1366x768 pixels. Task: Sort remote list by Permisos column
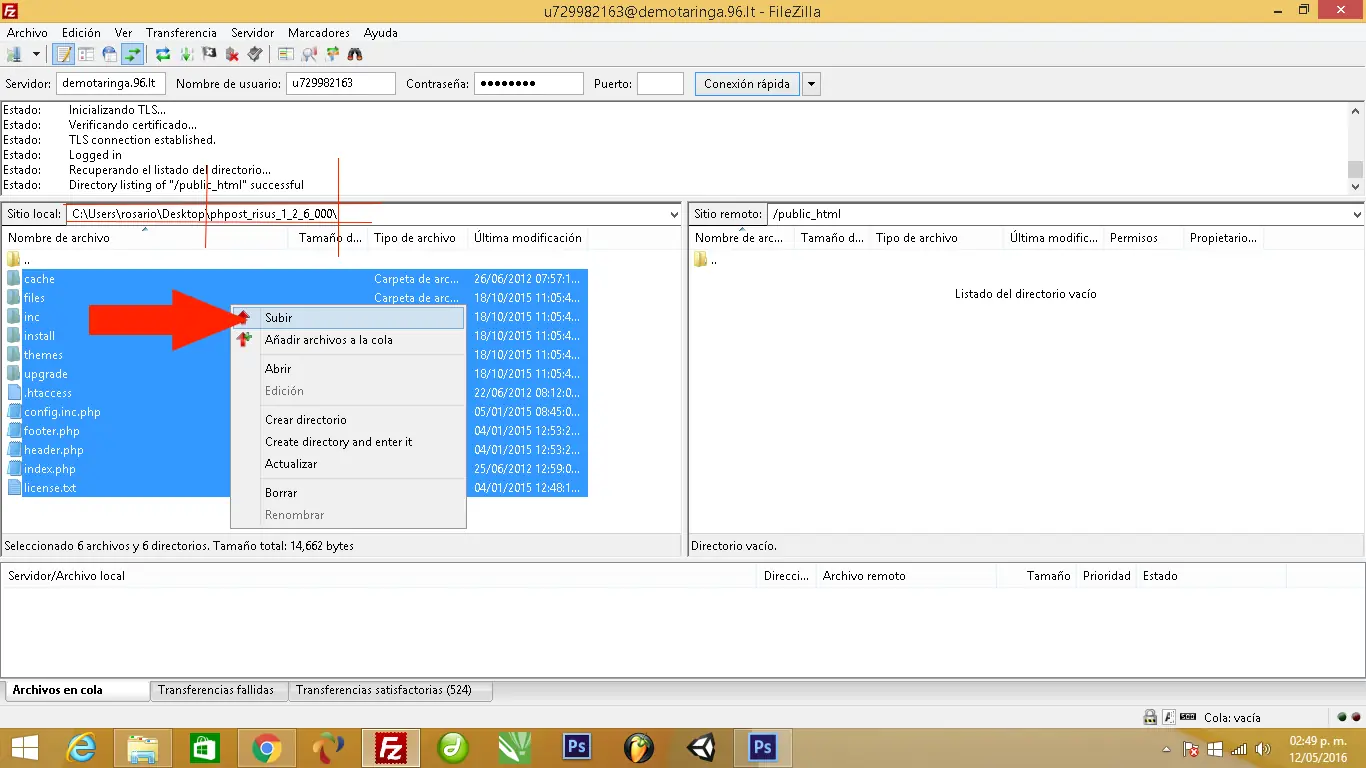coord(1144,238)
